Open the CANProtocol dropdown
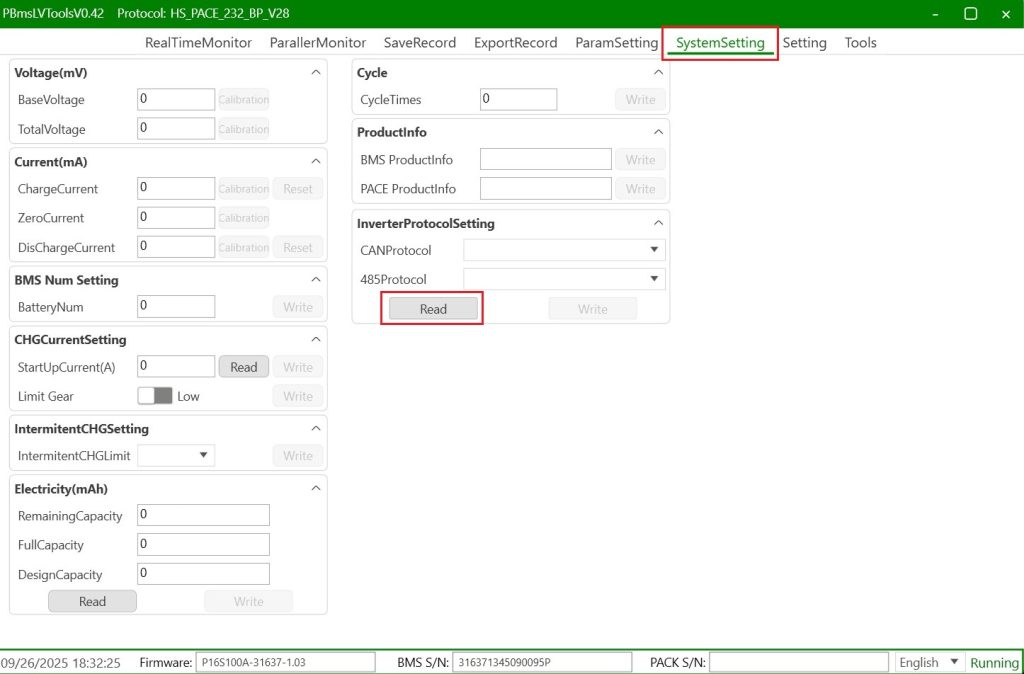 coord(564,250)
